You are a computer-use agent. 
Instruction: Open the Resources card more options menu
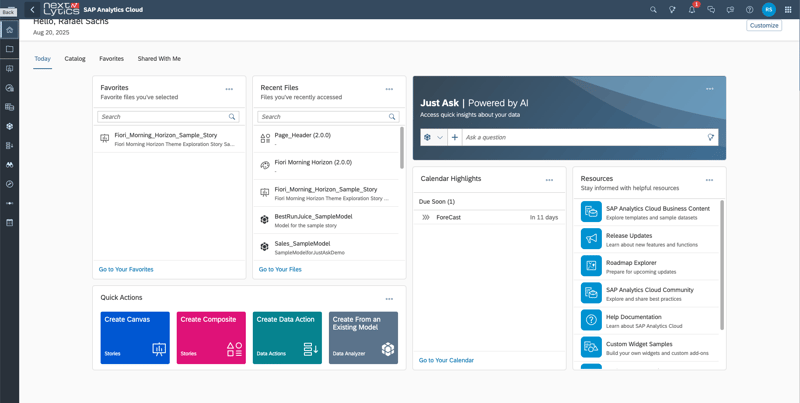click(709, 180)
